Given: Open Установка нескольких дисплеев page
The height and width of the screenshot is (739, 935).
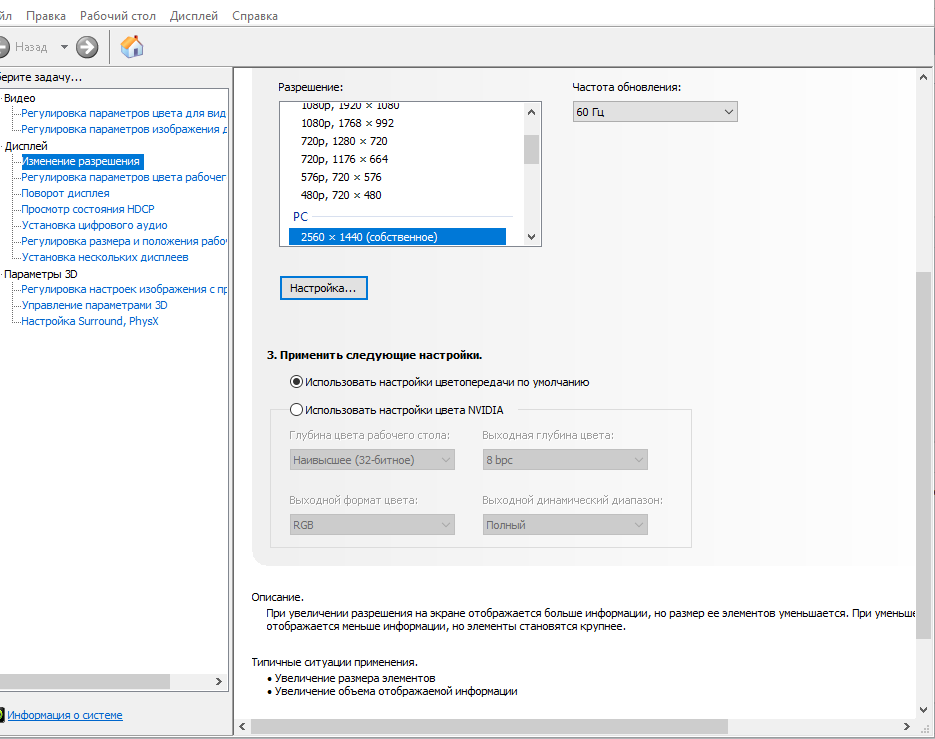Looking at the screenshot, I should point(105,258).
